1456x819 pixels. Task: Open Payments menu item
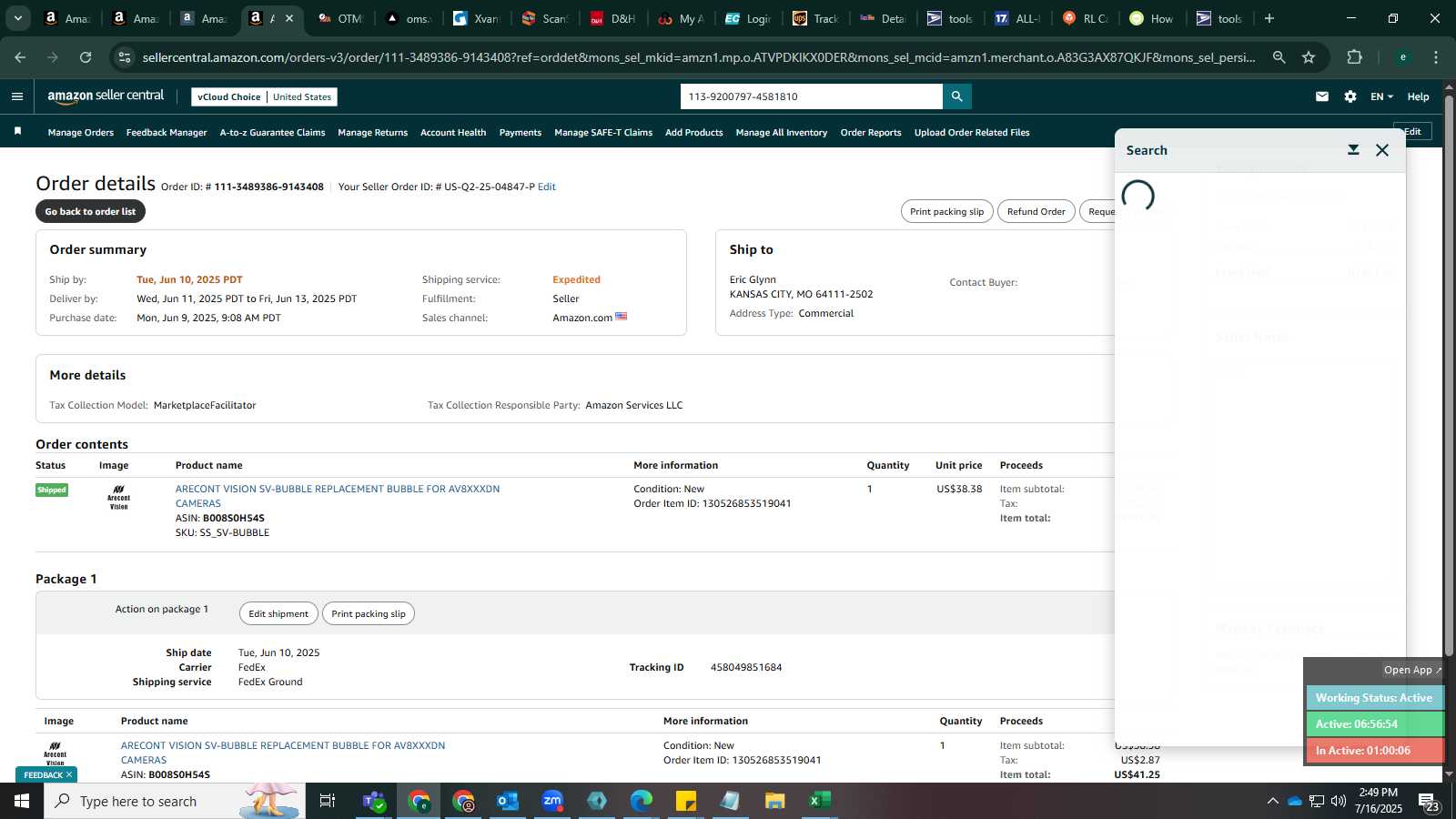(x=521, y=133)
